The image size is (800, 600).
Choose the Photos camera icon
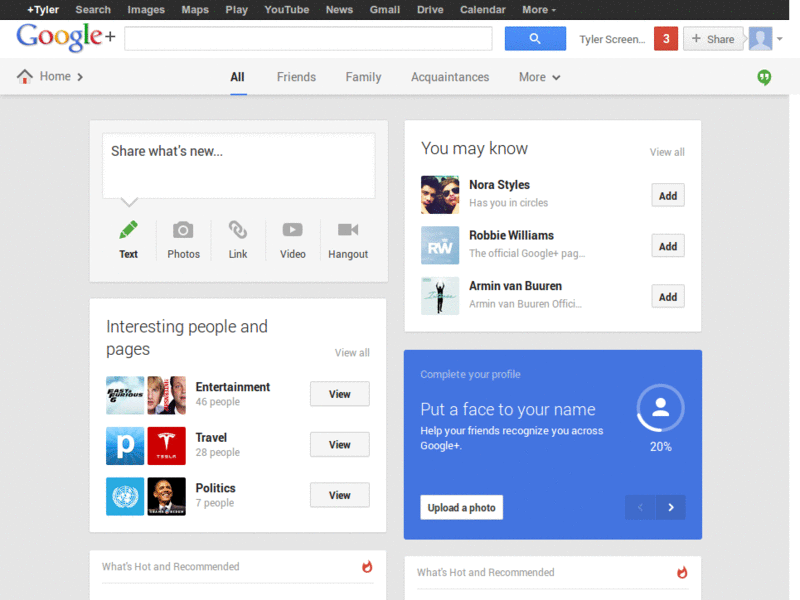pyautogui.click(x=183, y=230)
